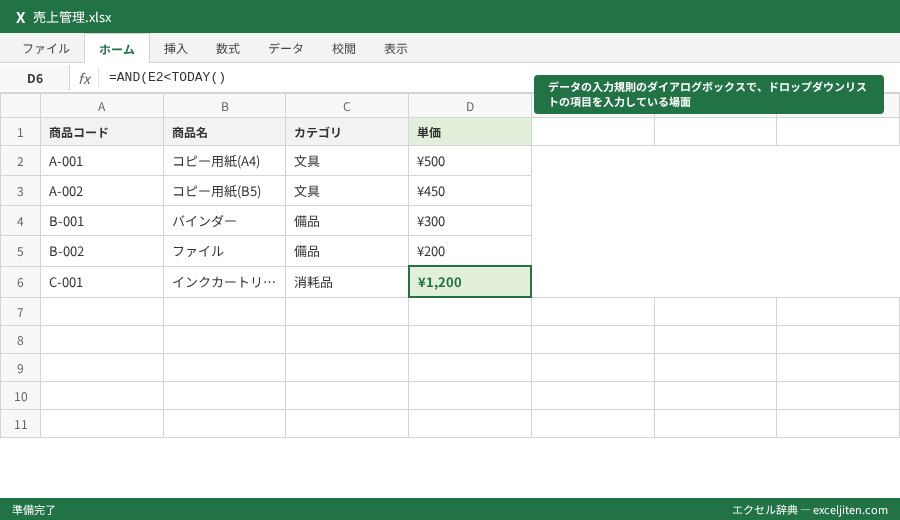Viewport: 900px width, 520px height.
Task: Click the name box showing D6
Action: [x=35, y=78]
